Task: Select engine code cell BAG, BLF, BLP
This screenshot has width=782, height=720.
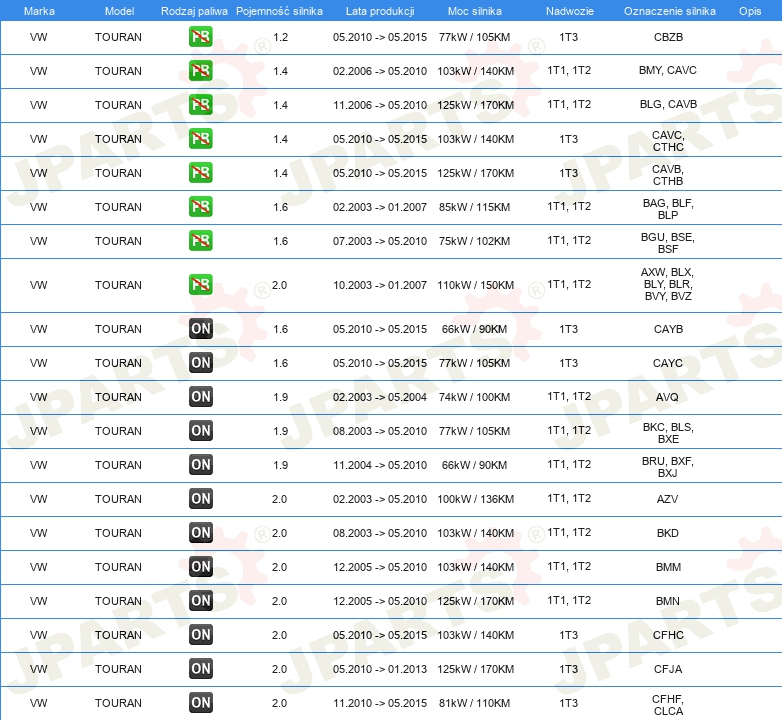Action: [x=668, y=209]
